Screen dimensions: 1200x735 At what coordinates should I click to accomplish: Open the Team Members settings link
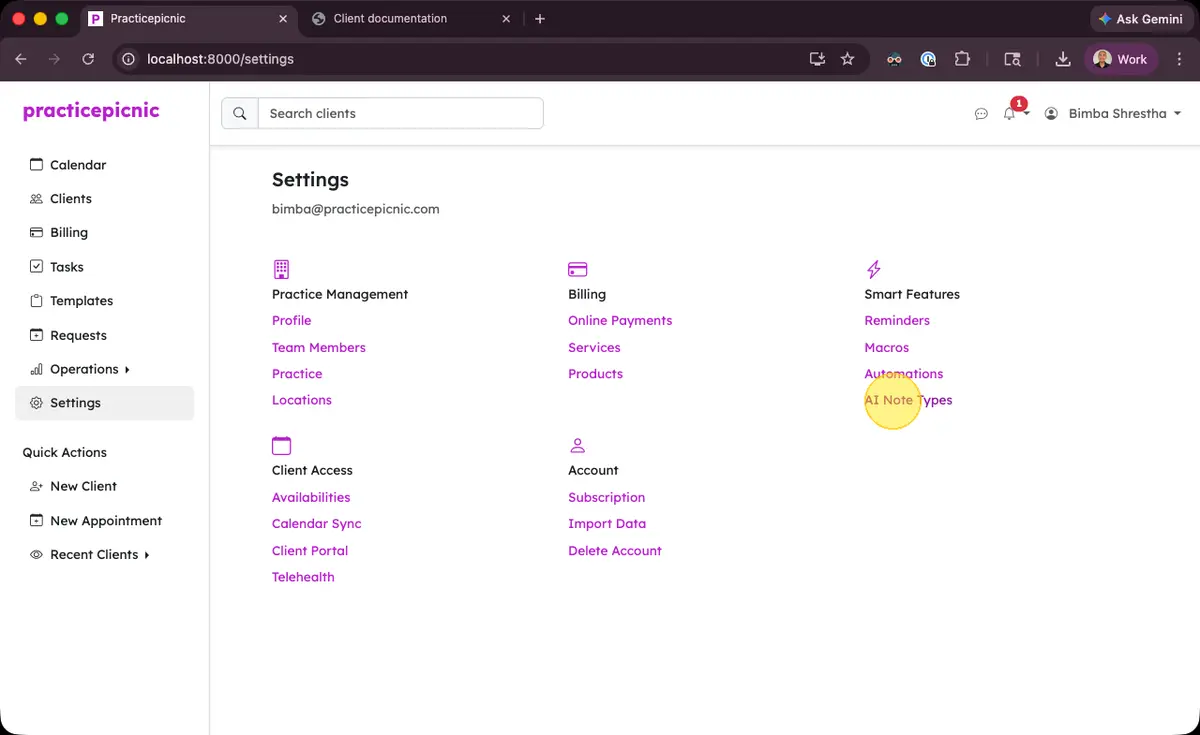[x=319, y=347]
